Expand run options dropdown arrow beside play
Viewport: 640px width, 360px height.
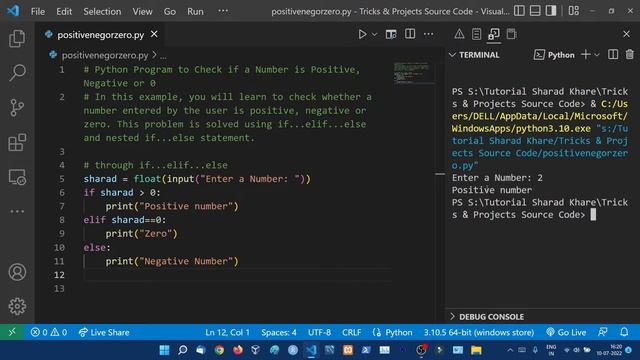tap(374, 35)
